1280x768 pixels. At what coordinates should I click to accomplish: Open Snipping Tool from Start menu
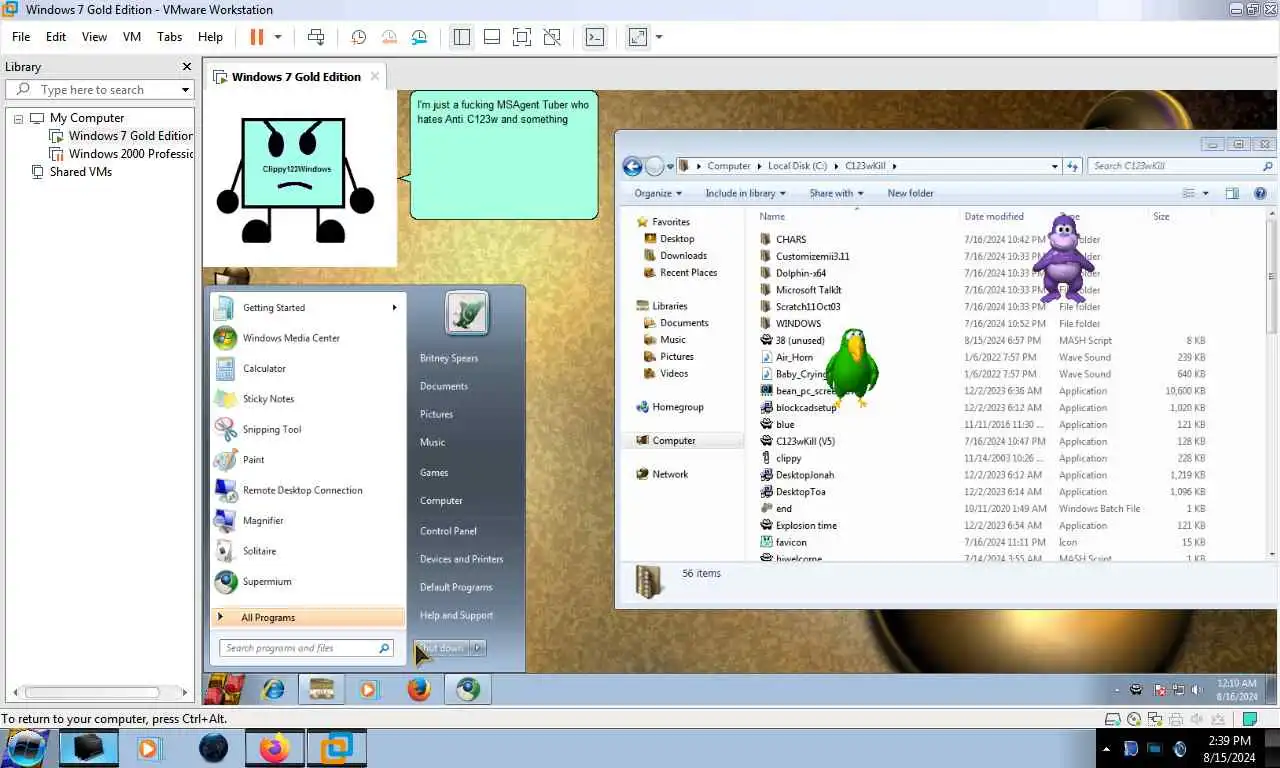tap(271, 430)
